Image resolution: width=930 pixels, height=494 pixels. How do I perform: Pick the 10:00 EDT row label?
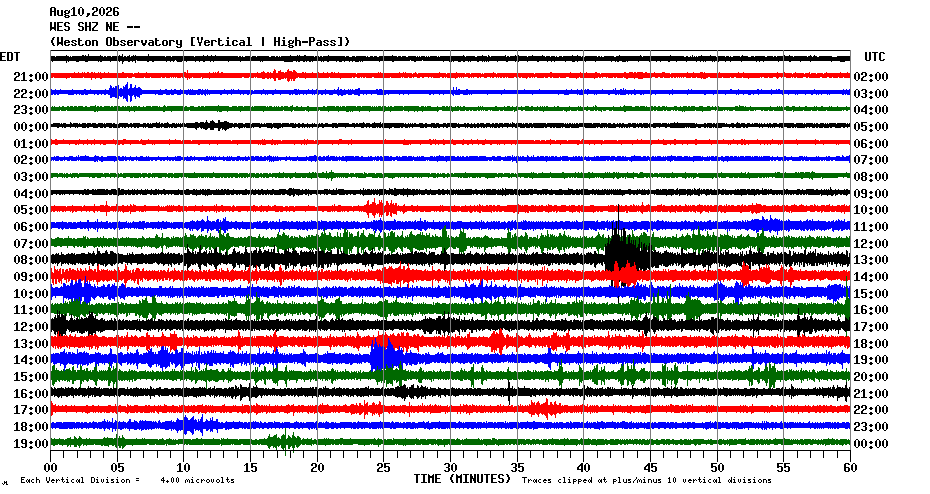[x=31, y=294]
